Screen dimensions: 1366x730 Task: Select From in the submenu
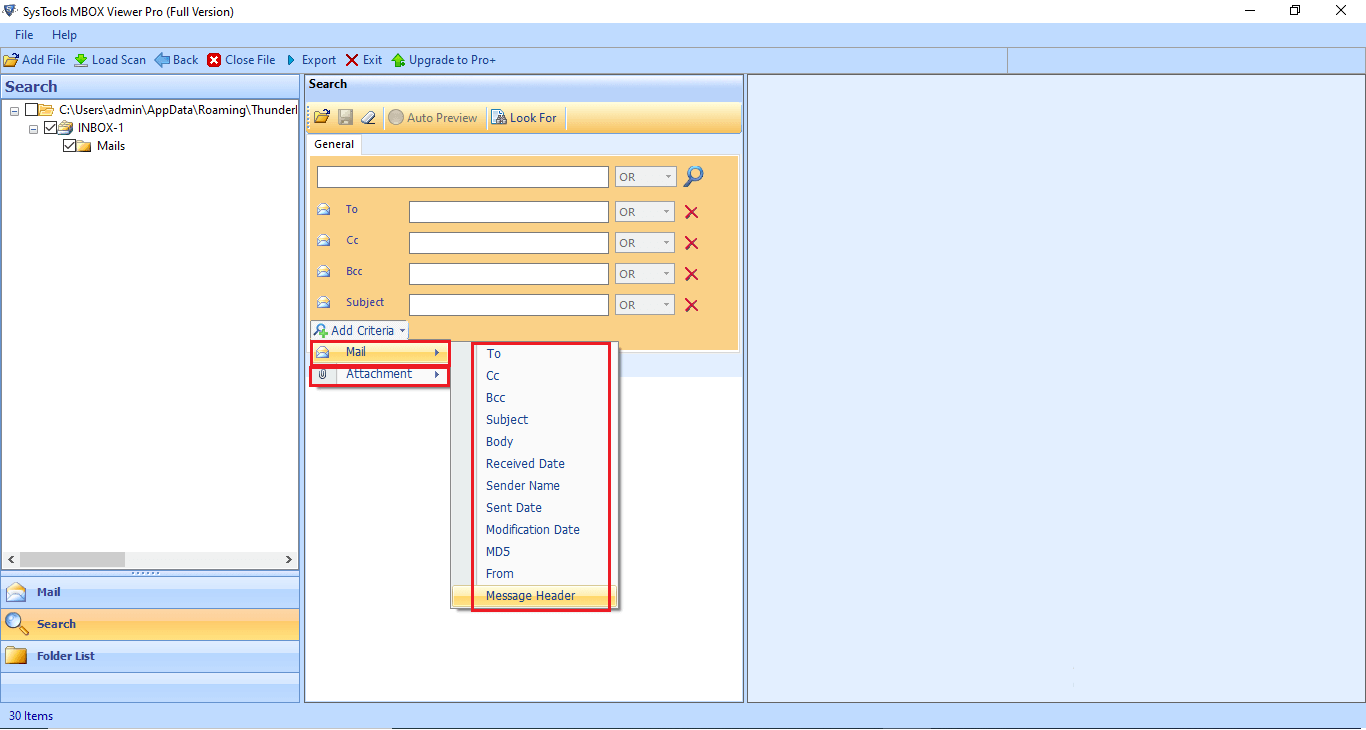(x=500, y=574)
